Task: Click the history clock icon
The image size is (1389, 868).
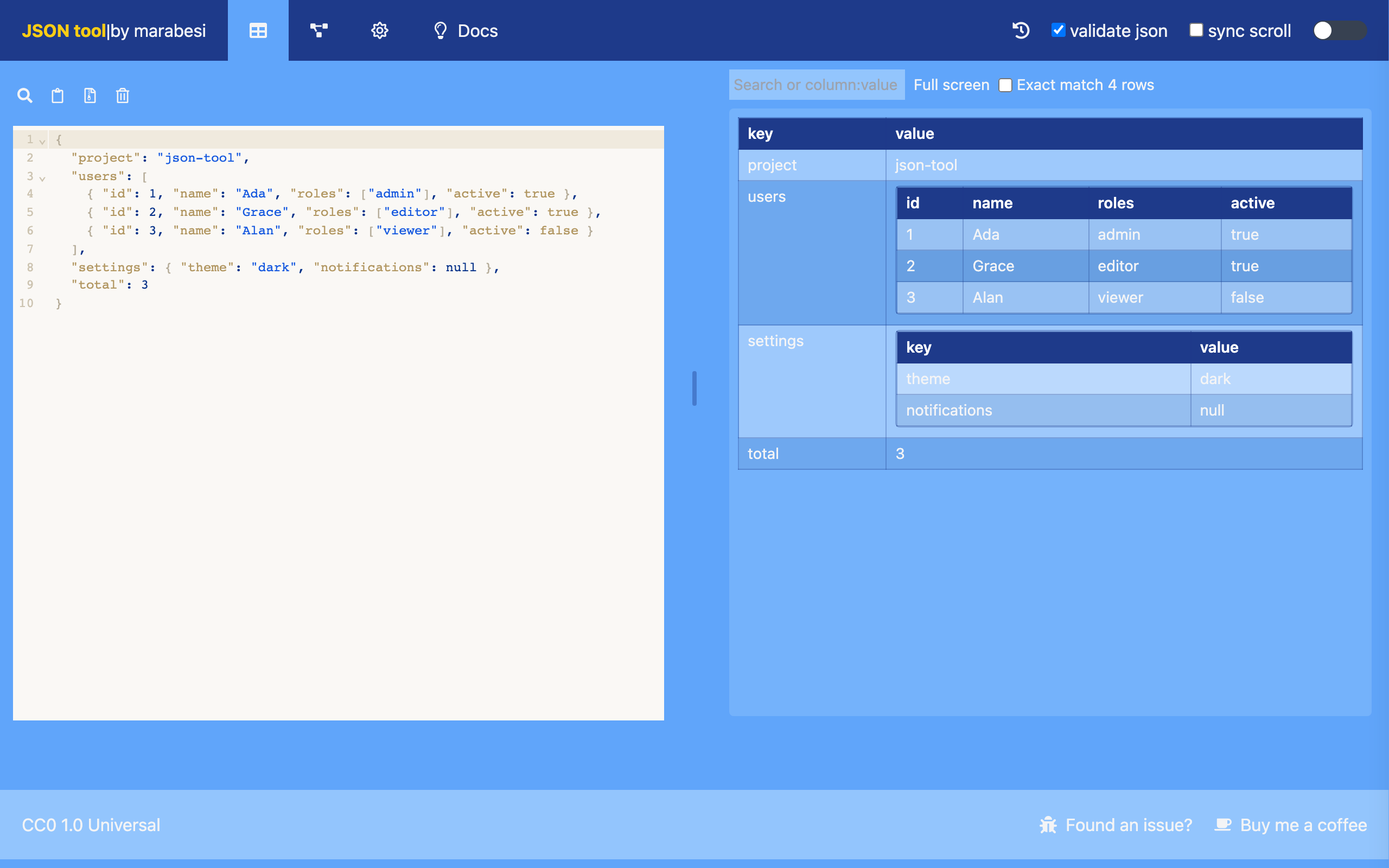Action: [1021, 30]
